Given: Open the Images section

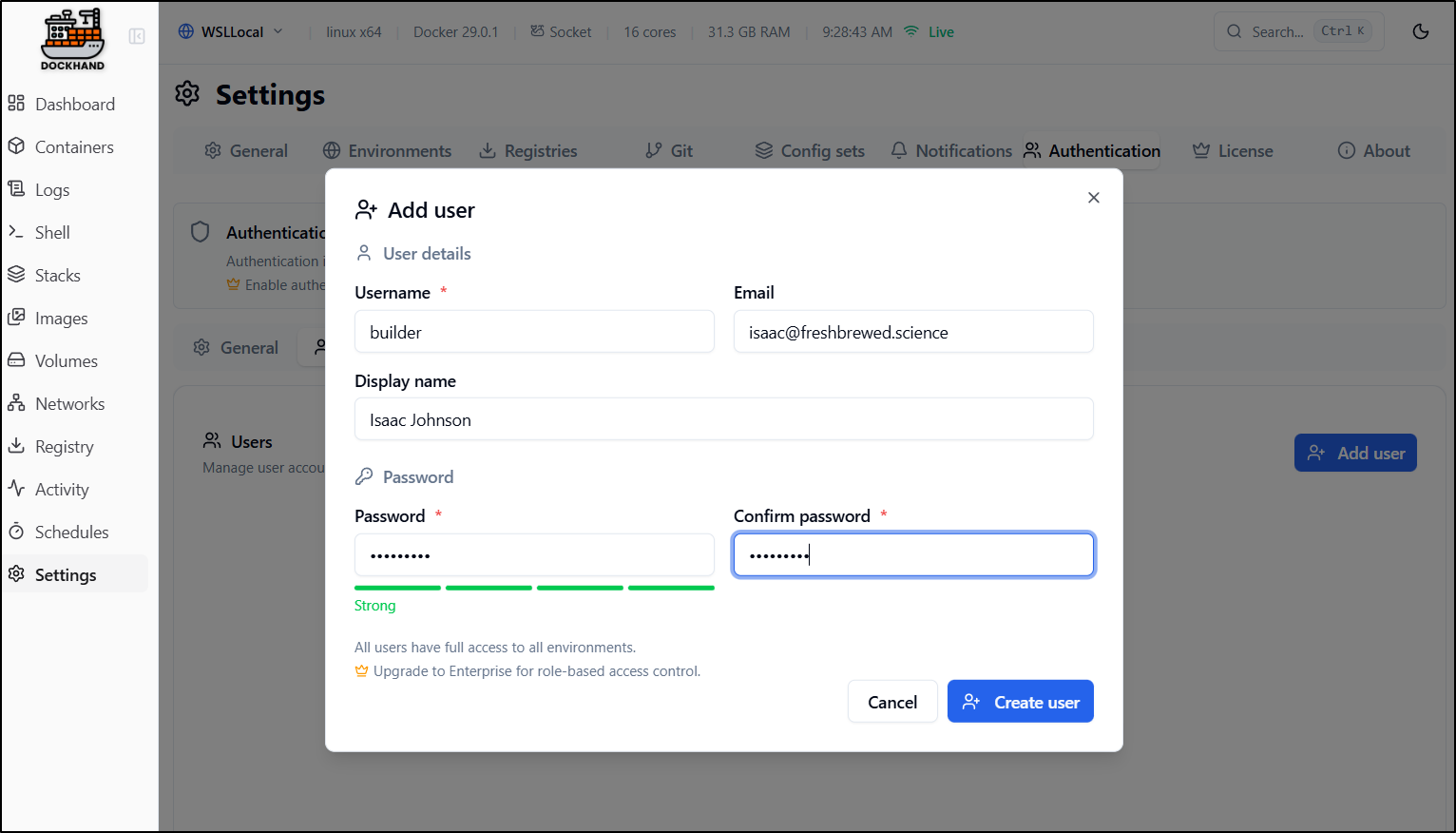Looking at the screenshot, I should point(61,319).
